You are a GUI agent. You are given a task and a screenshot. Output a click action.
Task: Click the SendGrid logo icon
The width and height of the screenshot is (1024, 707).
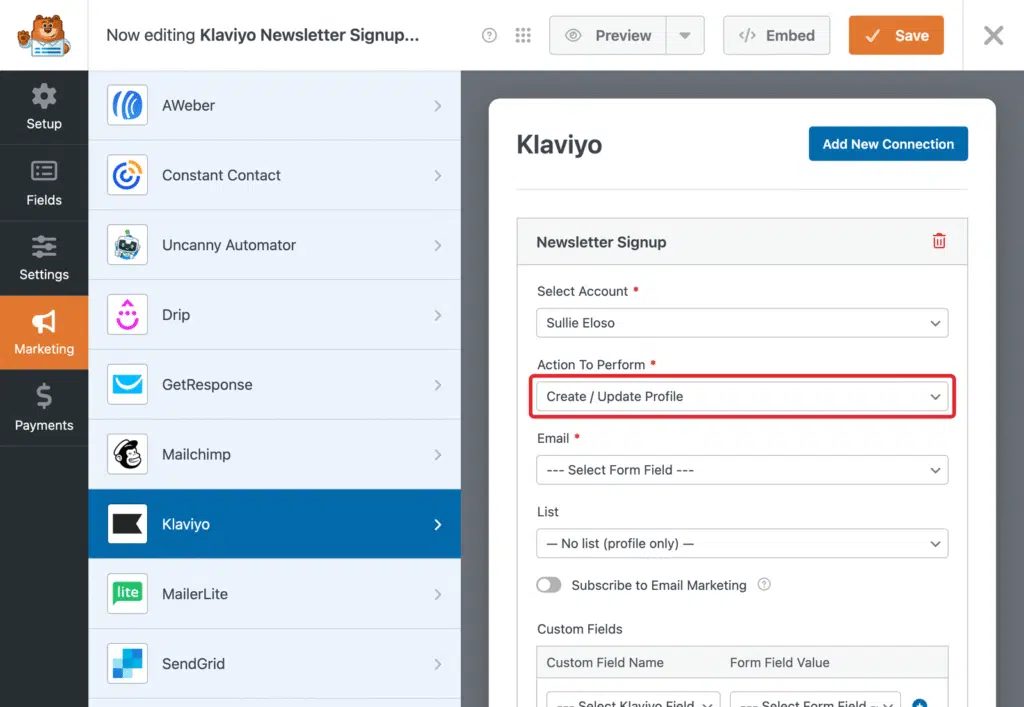tap(127, 664)
